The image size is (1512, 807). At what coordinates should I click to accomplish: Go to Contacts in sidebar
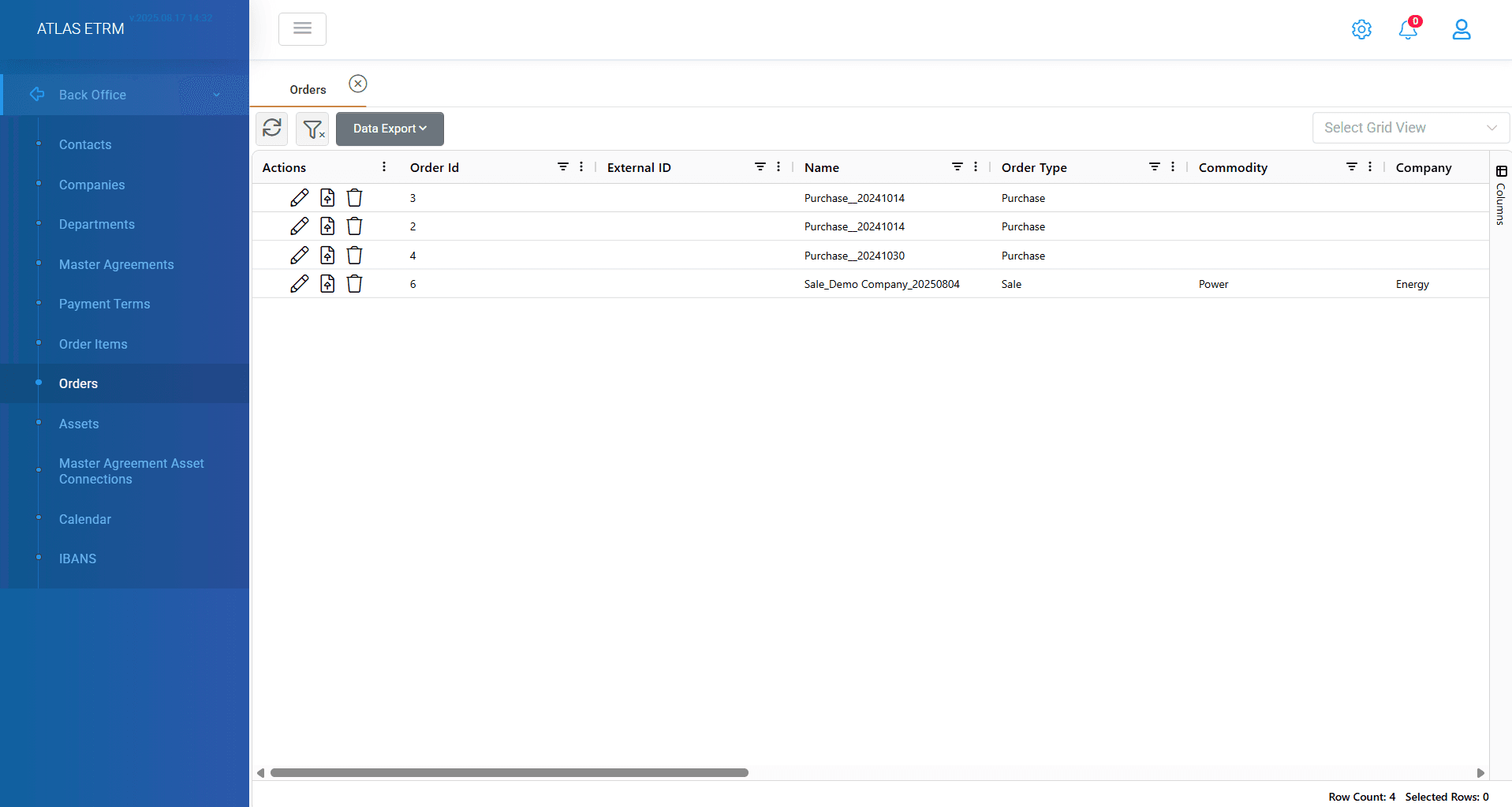pos(85,144)
